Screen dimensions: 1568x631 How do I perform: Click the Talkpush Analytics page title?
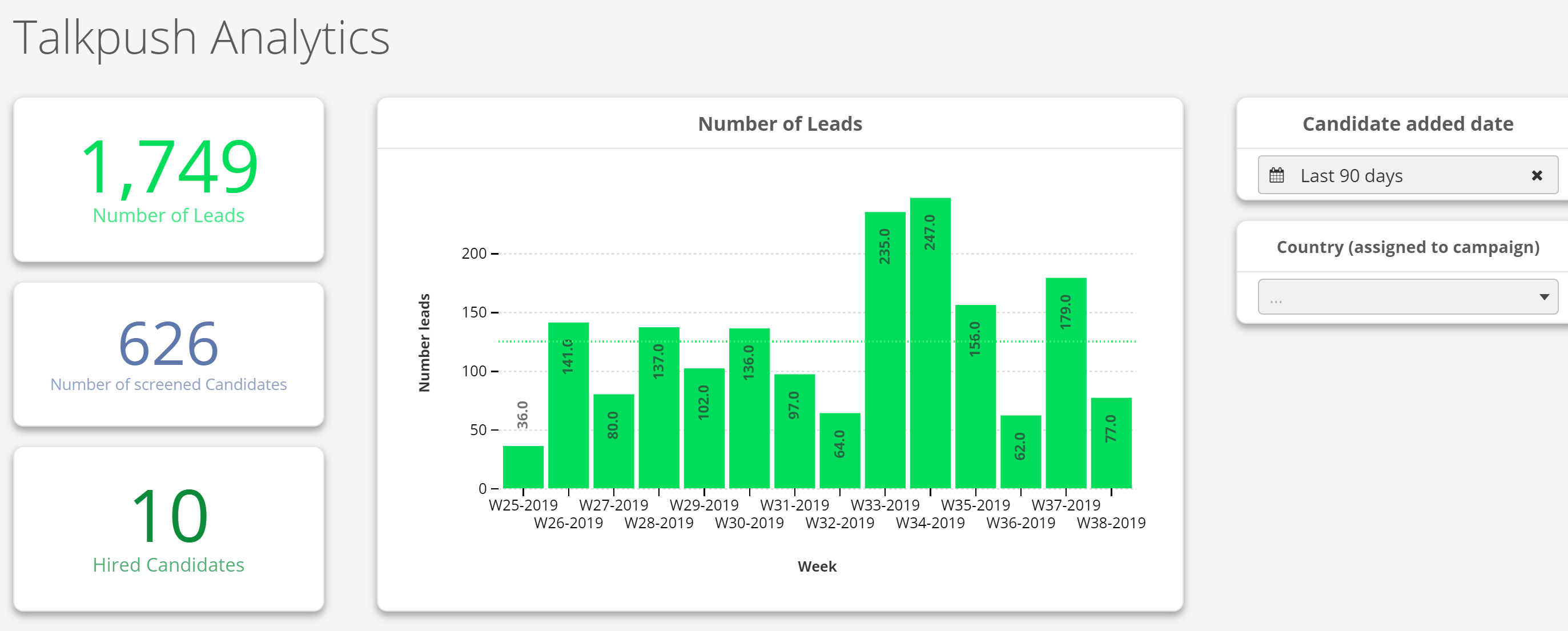pos(201,38)
